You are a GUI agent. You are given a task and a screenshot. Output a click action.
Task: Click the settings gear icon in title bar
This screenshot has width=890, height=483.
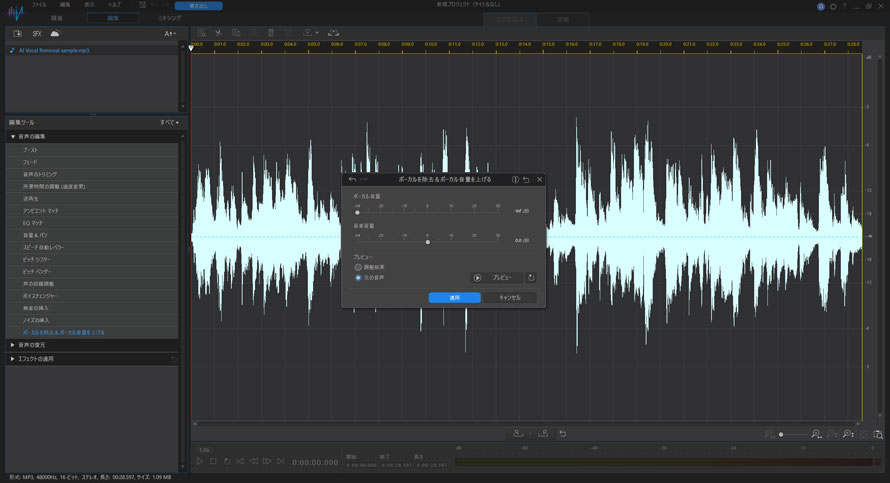[833, 6]
